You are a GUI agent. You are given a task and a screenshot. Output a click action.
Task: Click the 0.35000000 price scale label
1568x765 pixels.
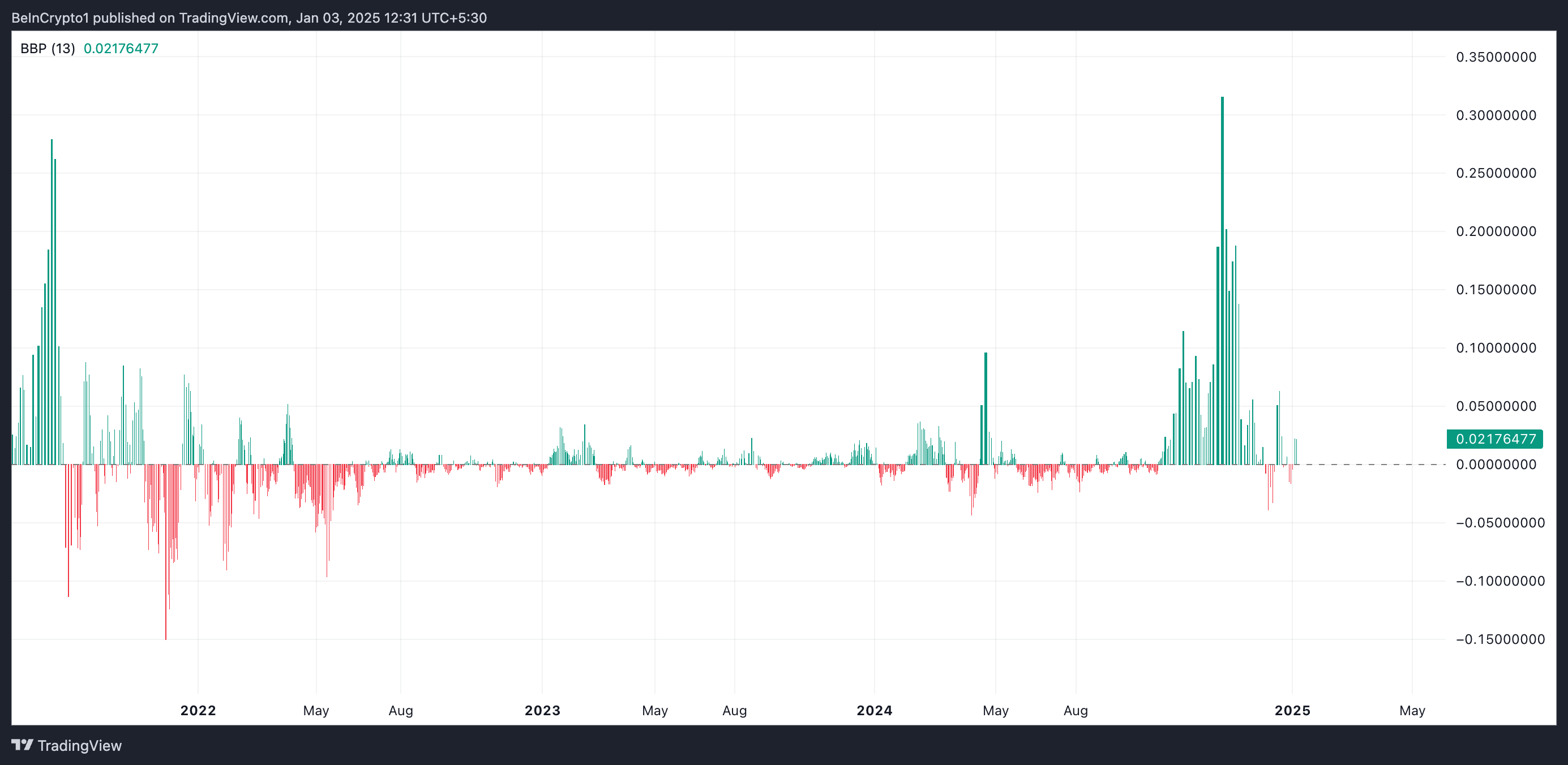(x=1496, y=57)
